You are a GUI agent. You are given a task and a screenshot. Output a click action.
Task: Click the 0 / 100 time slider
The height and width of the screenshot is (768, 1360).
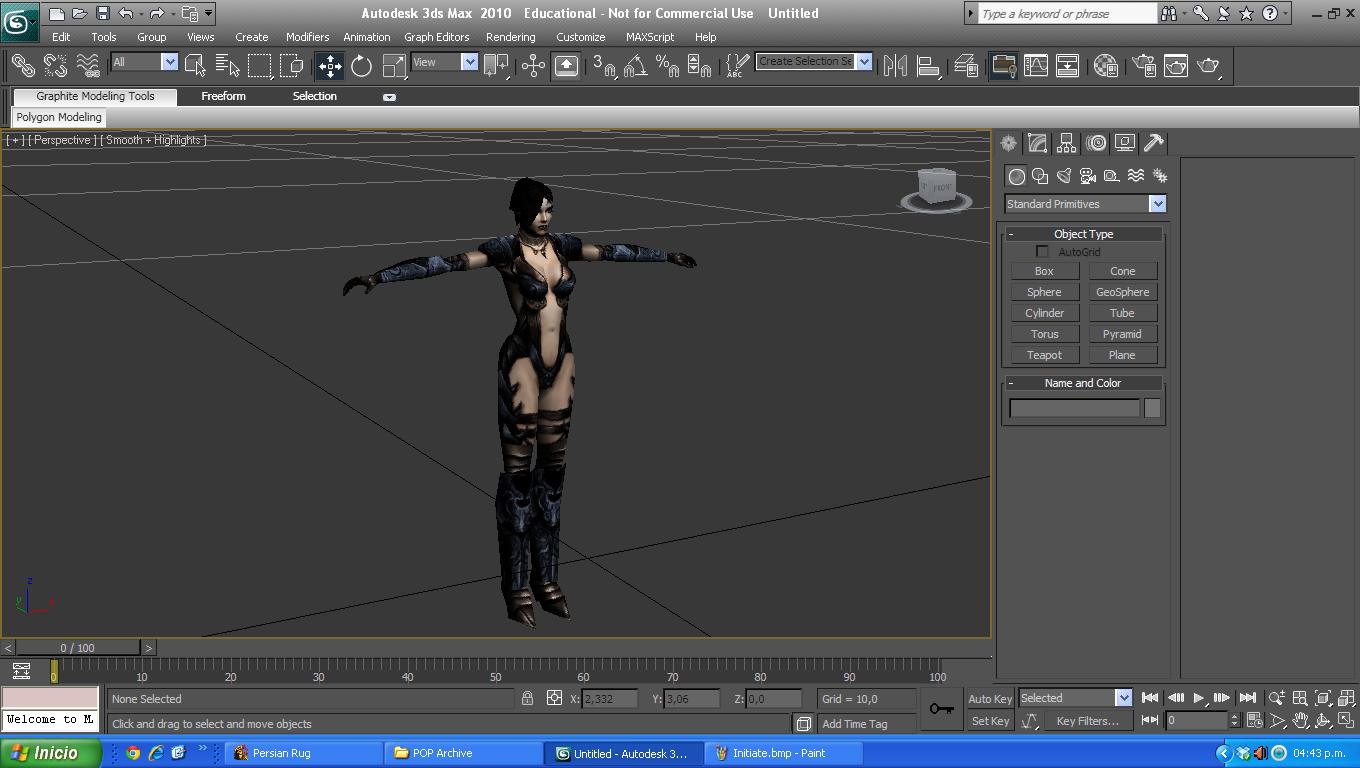(77, 648)
